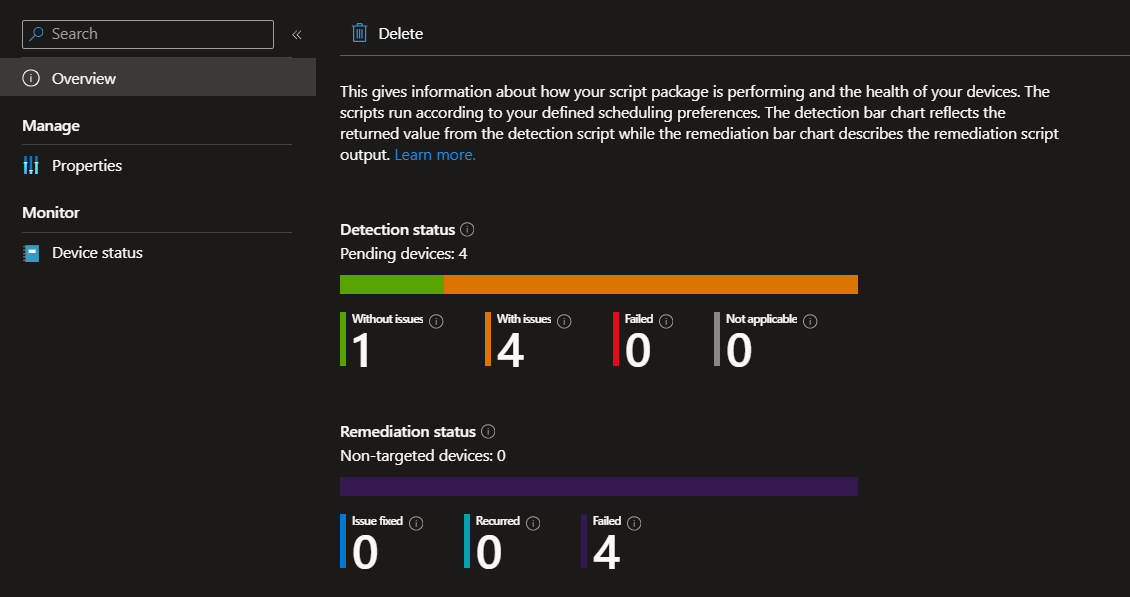Click info icon beside Recurred
1130x597 pixels.
point(533,523)
